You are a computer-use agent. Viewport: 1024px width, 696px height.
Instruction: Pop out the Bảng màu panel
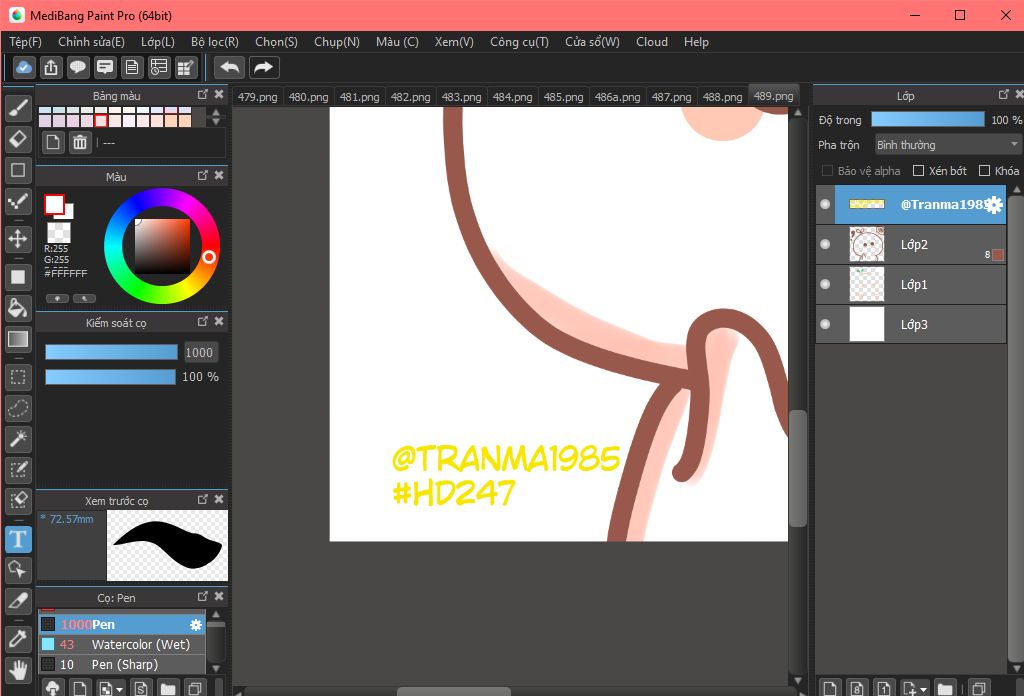(202, 95)
